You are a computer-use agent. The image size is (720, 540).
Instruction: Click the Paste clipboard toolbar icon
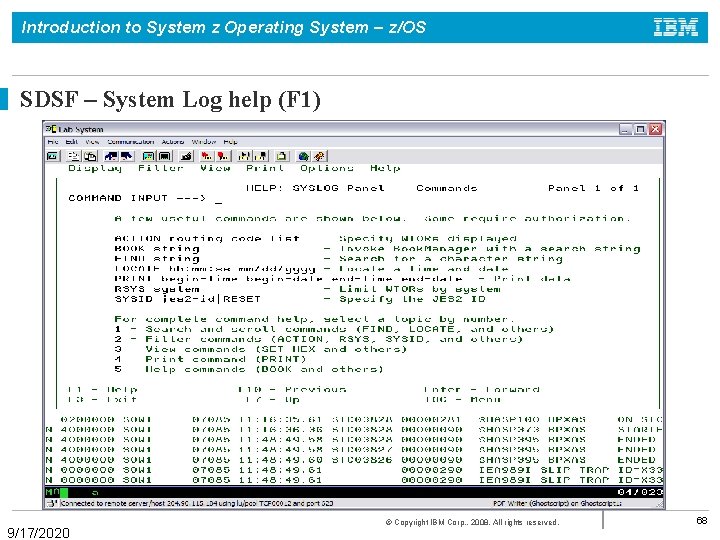pyautogui.click(x=90, y=156)
